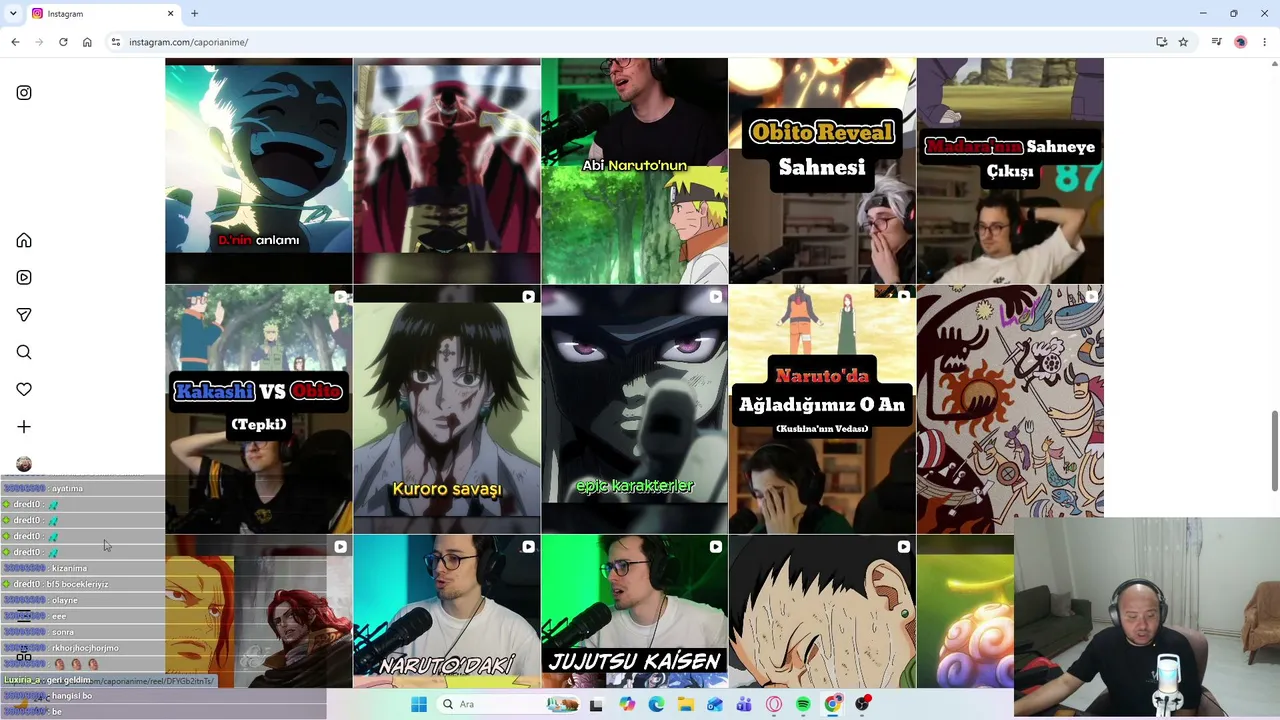The image size is (1280, 720).
Task: Click chat message 'olayne'
Action: 64,600
